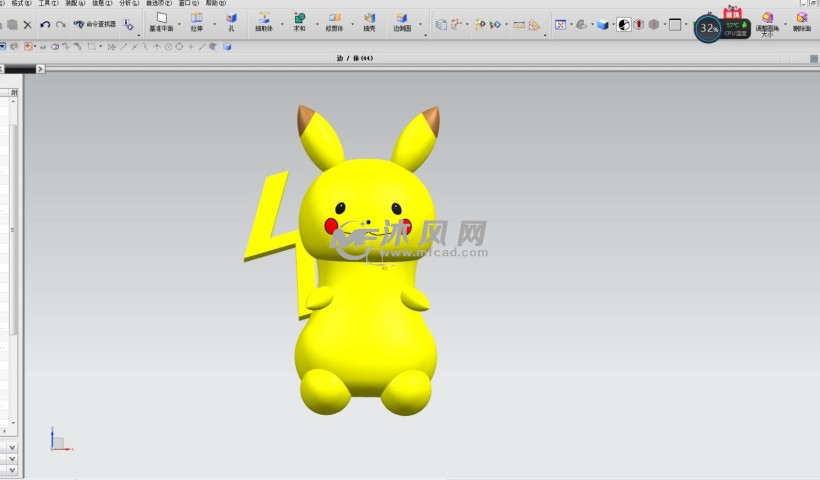Click the gear with diamond icon
This screenshot has height=480, width=820.
pos(480,25)
